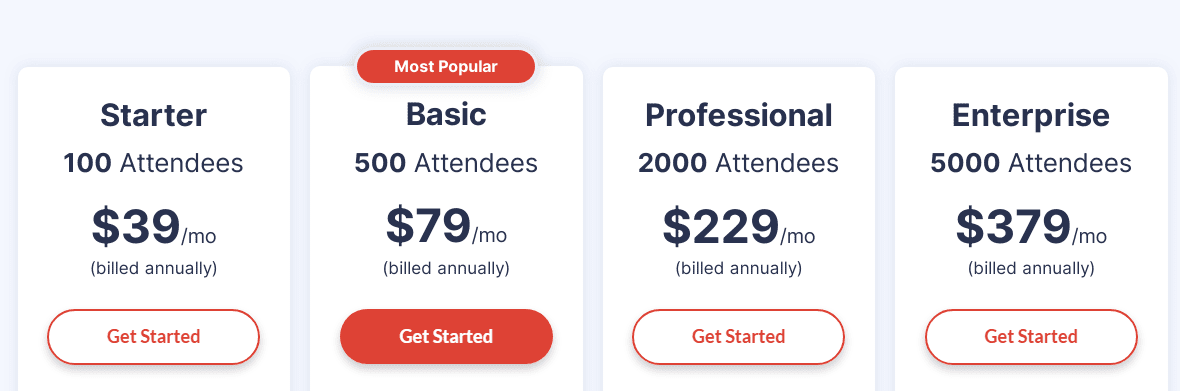
Task: Choose Get Started on the Professional plan
Action: coord(738,336)
